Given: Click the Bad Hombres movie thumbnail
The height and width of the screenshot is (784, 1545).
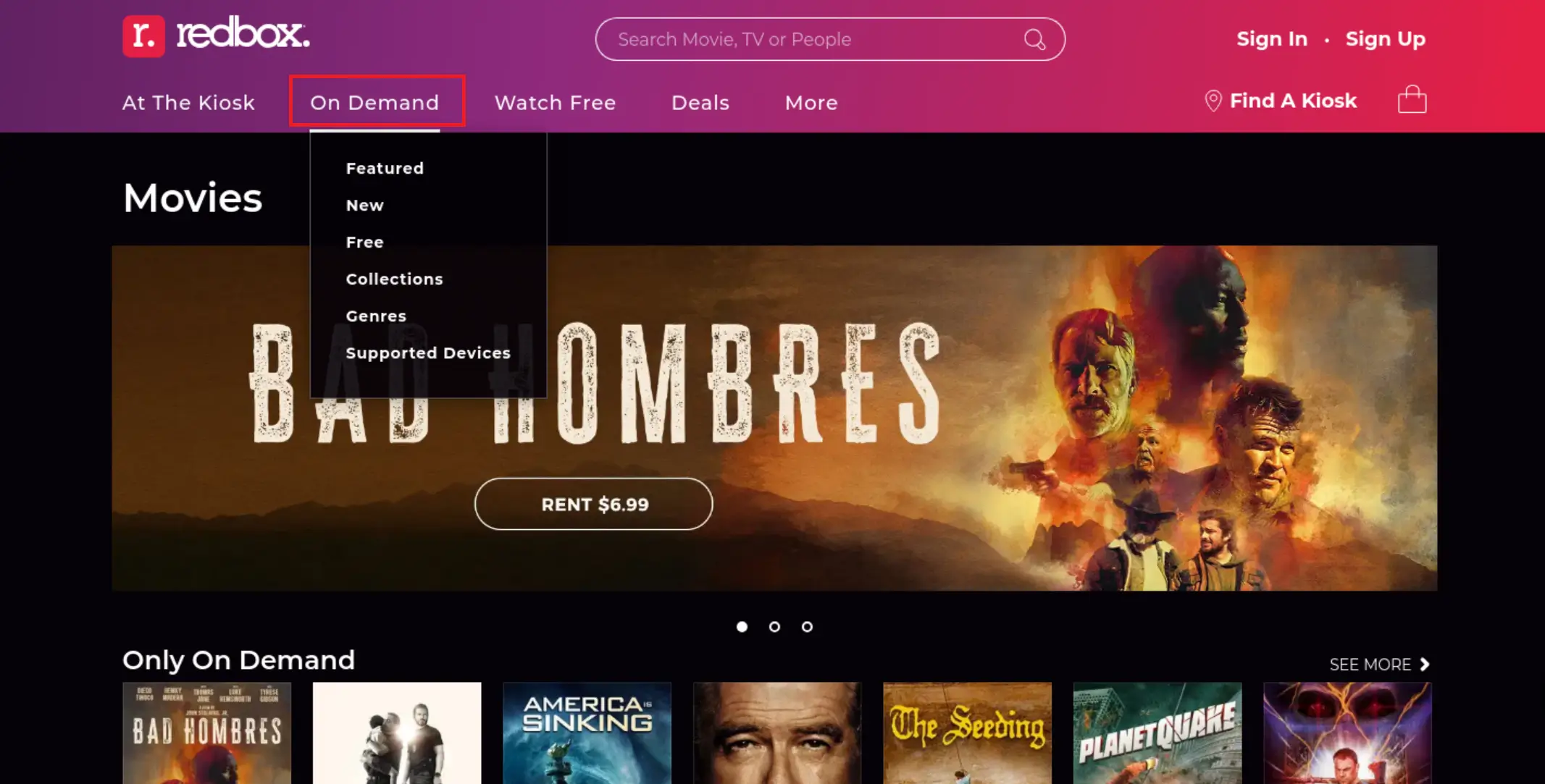Looking at the screenshot, I should point(207,733).
